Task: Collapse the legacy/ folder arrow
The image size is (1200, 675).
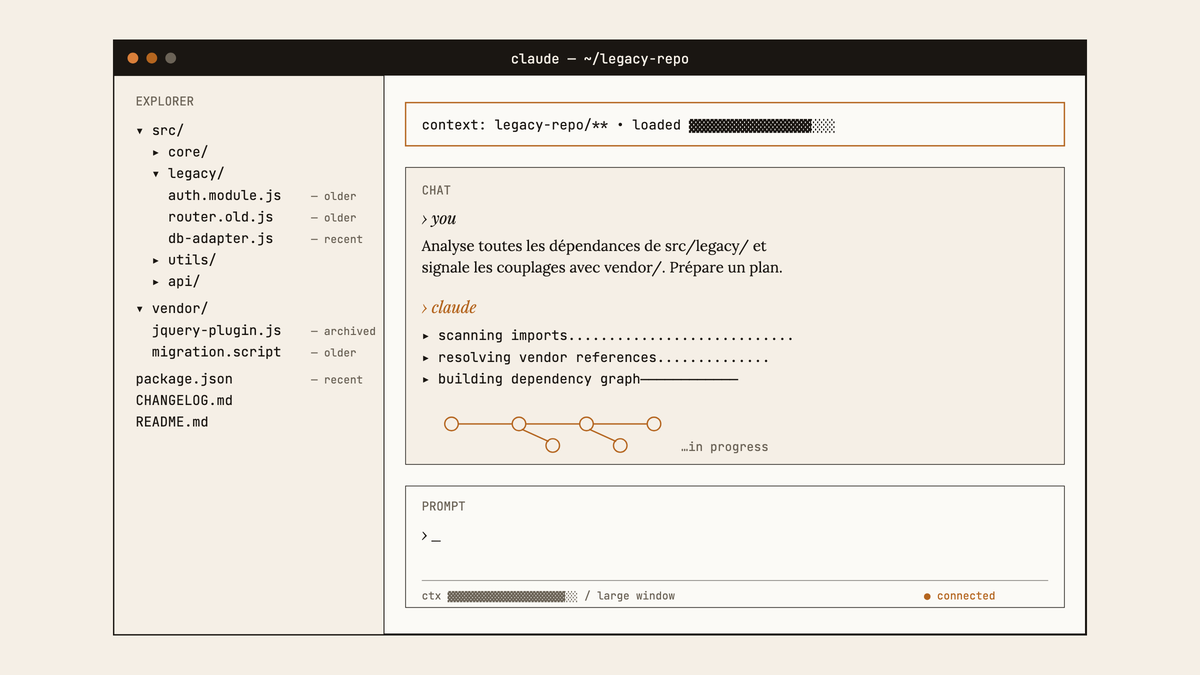Action: (x=156, y=174)
